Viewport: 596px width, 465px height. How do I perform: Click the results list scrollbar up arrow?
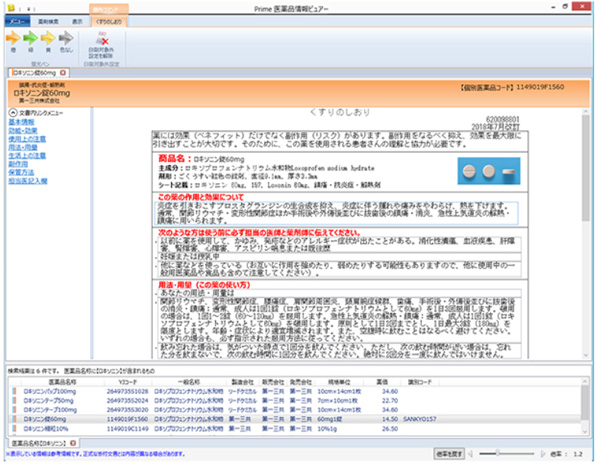coord(585,381)
